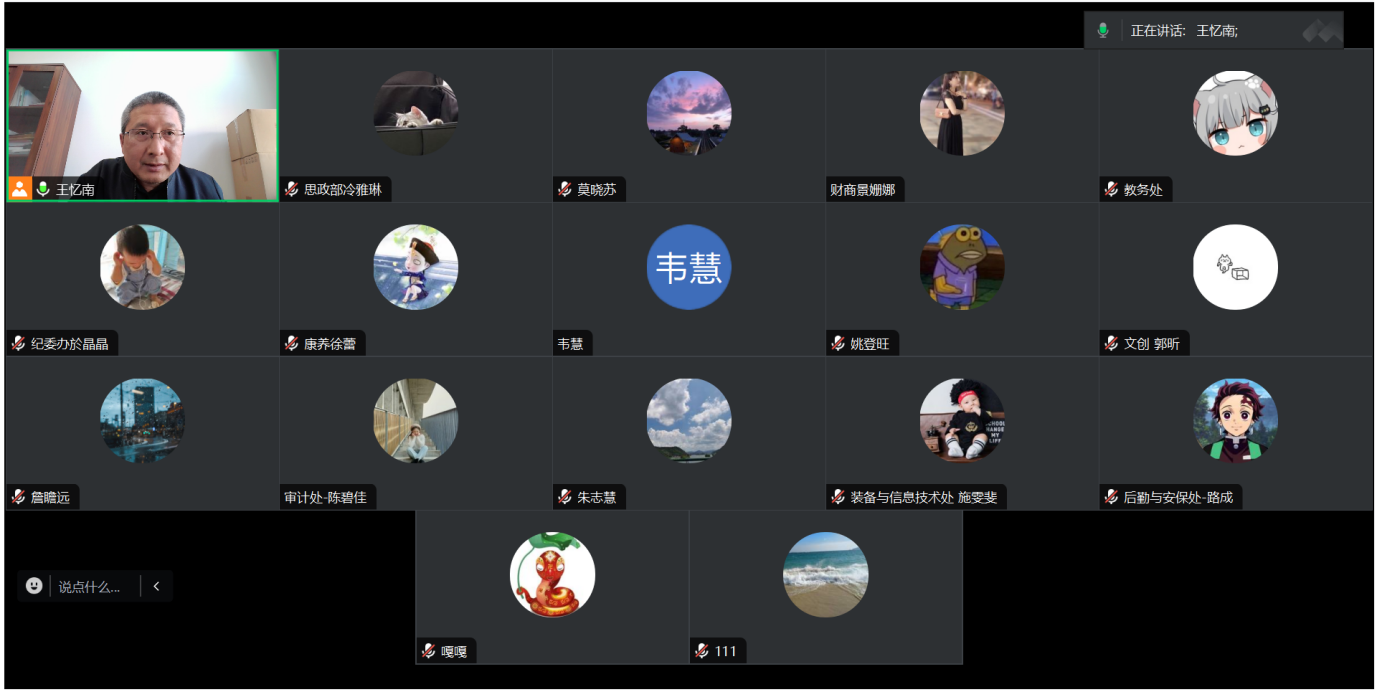The width and height of the screenshot is (1377, 692).
Task: Click muted microphone icon next to 教务处
Action: coord(1112,189)
